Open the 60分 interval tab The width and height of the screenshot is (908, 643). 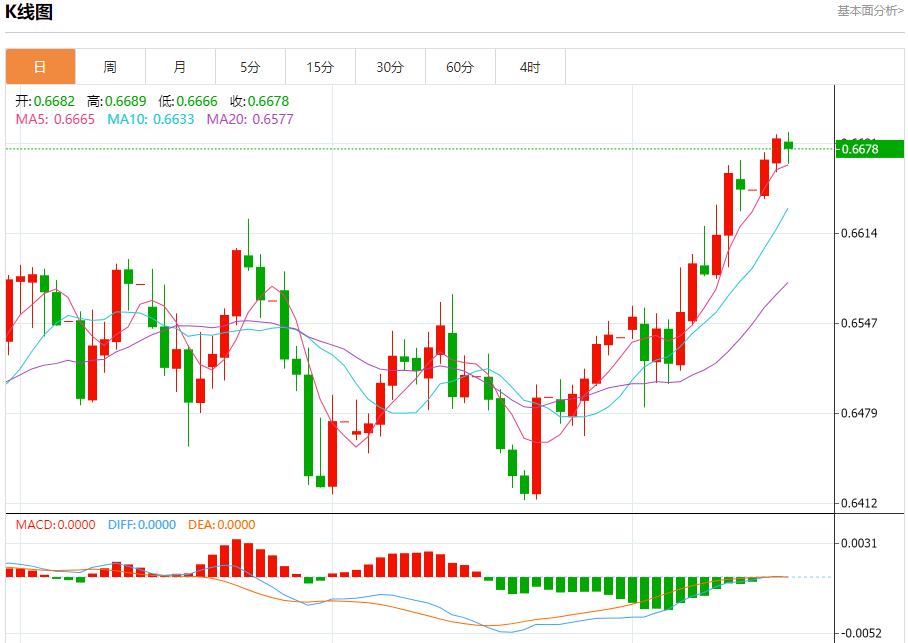point(460,67)
